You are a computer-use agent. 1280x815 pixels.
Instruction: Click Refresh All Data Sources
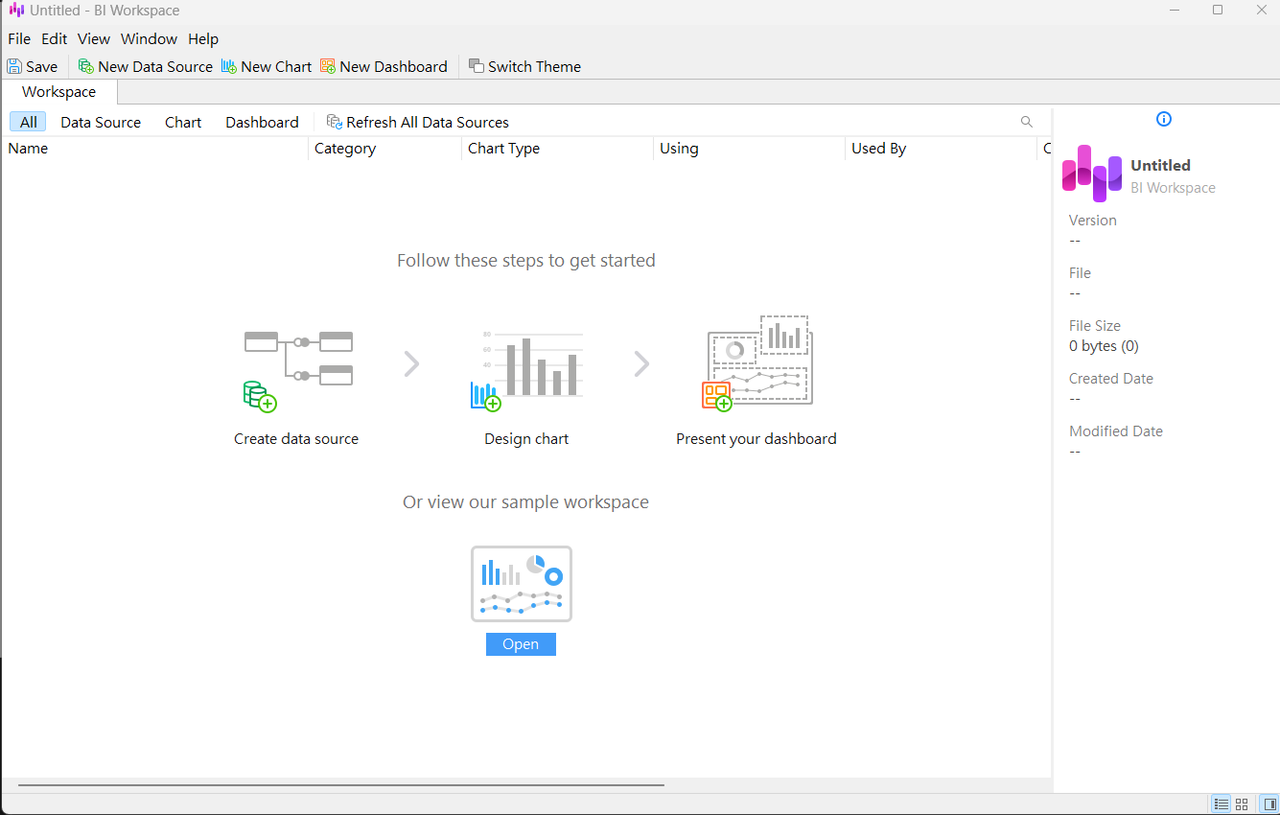[418, 122]
